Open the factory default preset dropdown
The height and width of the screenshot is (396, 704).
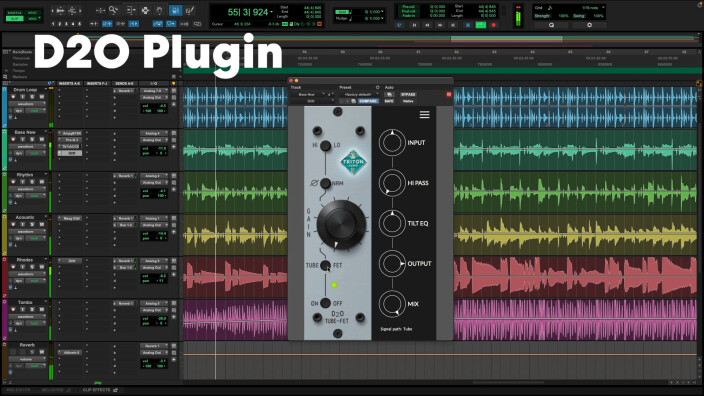coord(359,95)
